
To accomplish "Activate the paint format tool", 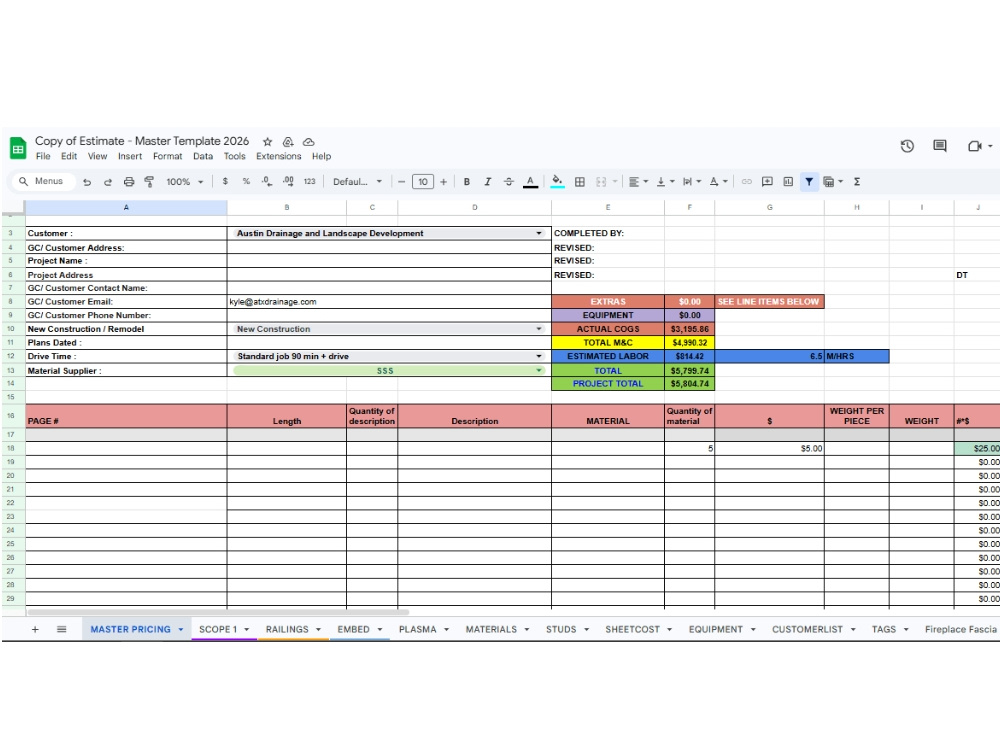I will pos(149,182).
